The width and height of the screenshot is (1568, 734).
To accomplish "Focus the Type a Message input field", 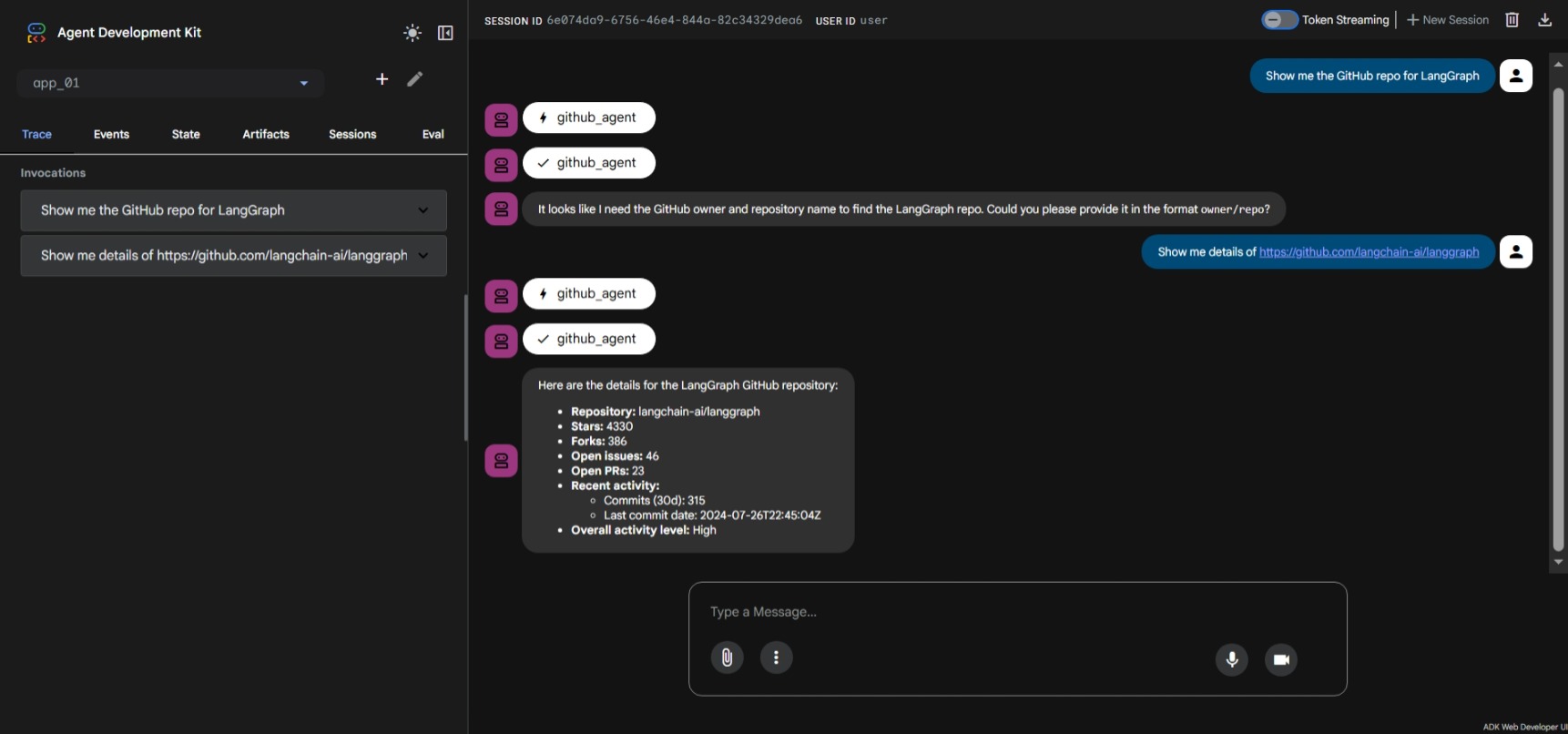I will pos(1017,612).
